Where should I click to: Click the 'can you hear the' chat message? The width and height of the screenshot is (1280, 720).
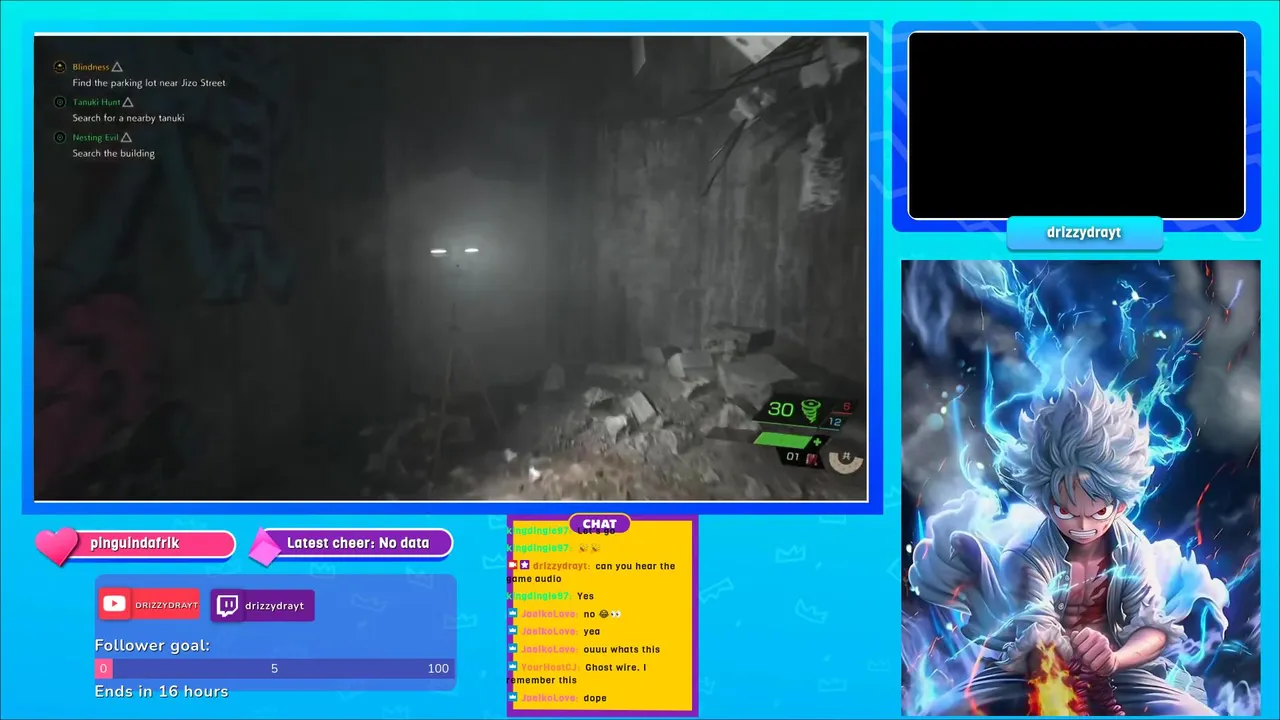[635, 566]
